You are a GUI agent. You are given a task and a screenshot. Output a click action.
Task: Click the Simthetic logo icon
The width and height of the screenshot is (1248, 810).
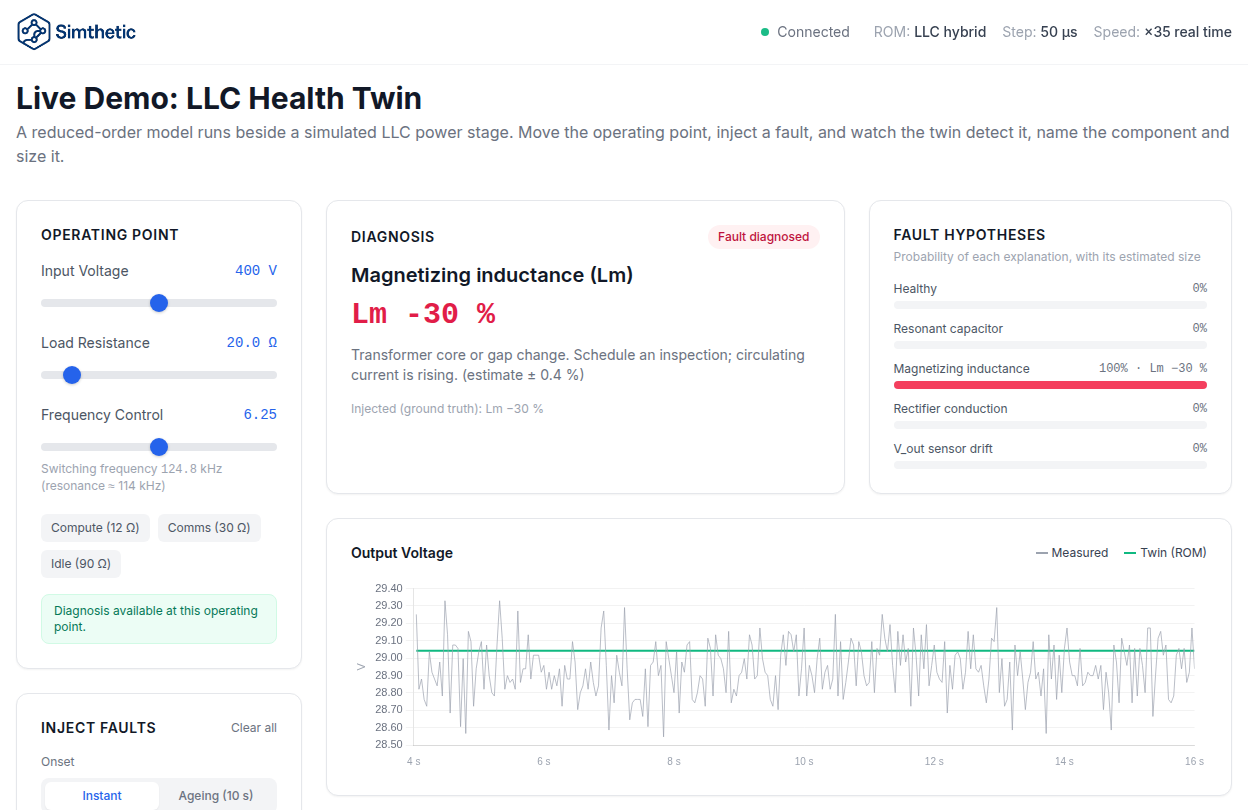(33, 32)
